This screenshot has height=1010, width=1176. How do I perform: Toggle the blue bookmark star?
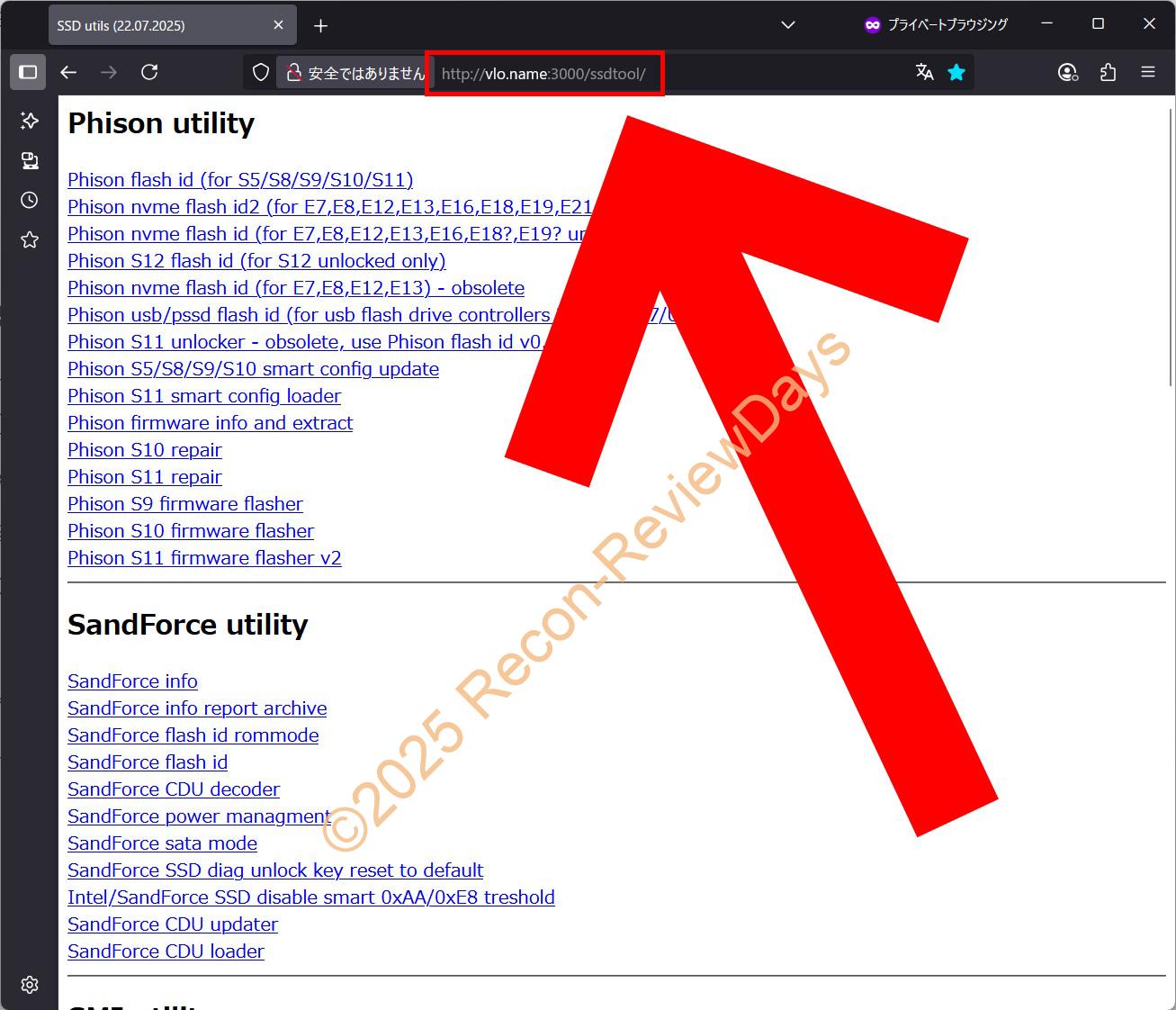click(x=956, y=72)
